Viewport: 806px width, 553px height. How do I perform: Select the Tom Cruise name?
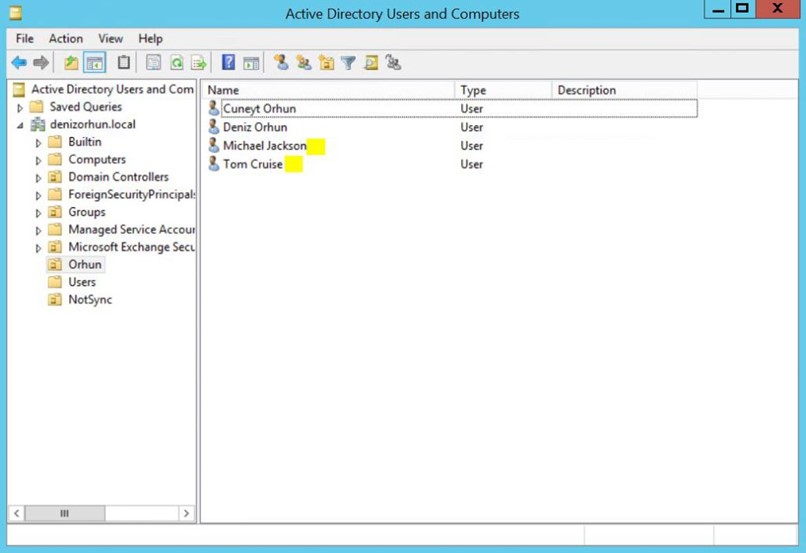(252, 164)
